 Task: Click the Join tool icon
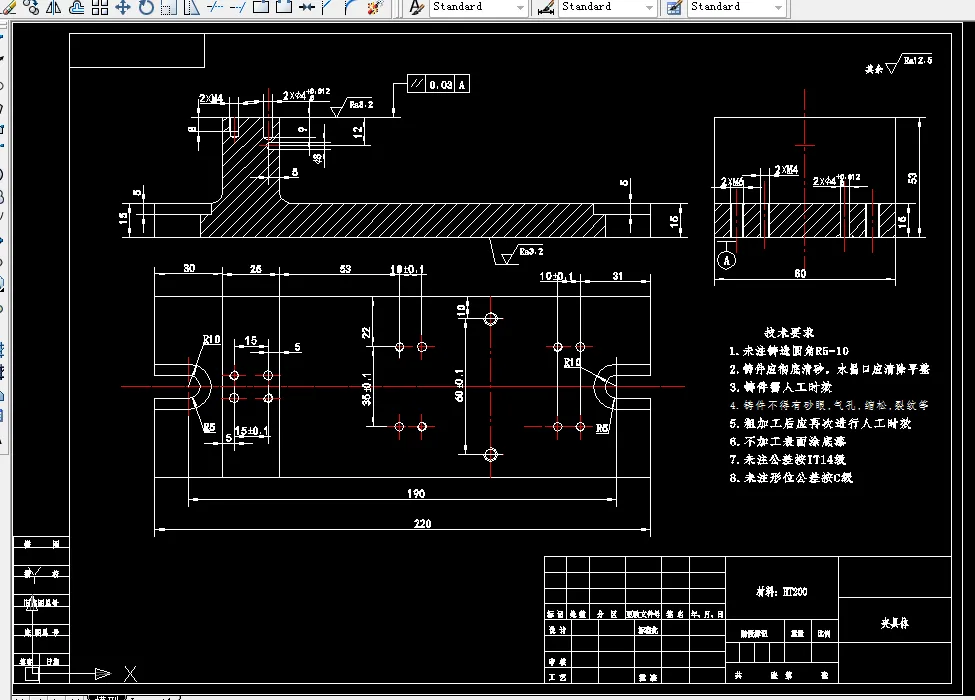pyautogui.click(x=306, y=7)
